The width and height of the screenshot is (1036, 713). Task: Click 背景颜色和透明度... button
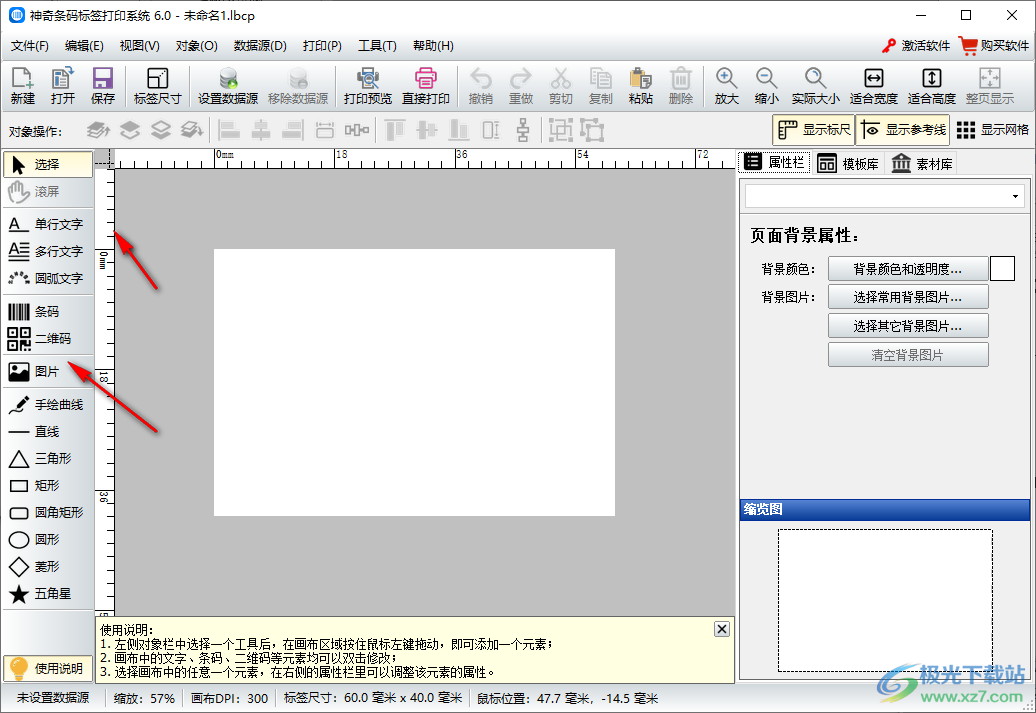[x=908, y=269]
